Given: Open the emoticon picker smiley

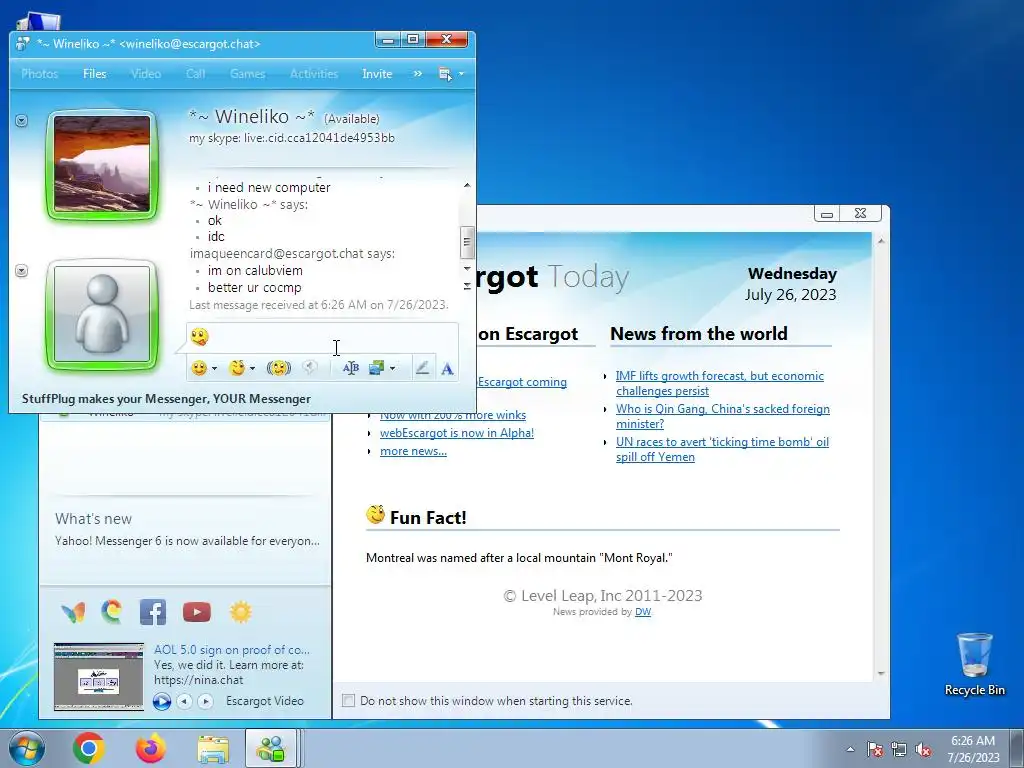Looking at the screenshot, I should tap(199, 368).
